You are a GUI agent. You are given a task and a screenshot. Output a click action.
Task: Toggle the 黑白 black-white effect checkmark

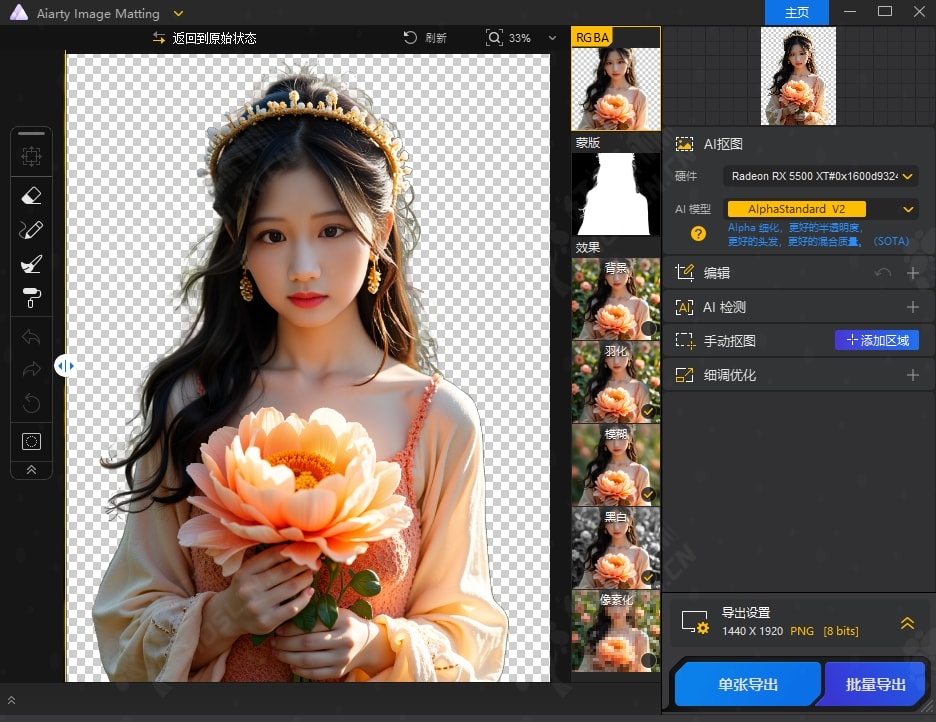648,577
